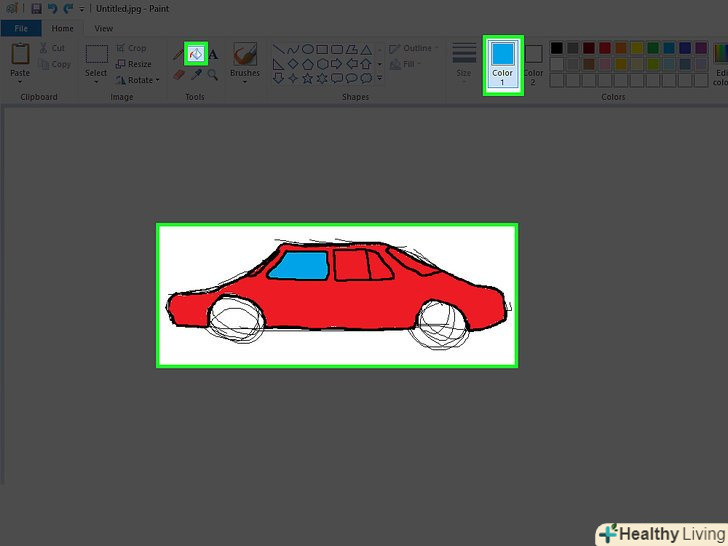Select the Magnifier tool

[213, 73]
